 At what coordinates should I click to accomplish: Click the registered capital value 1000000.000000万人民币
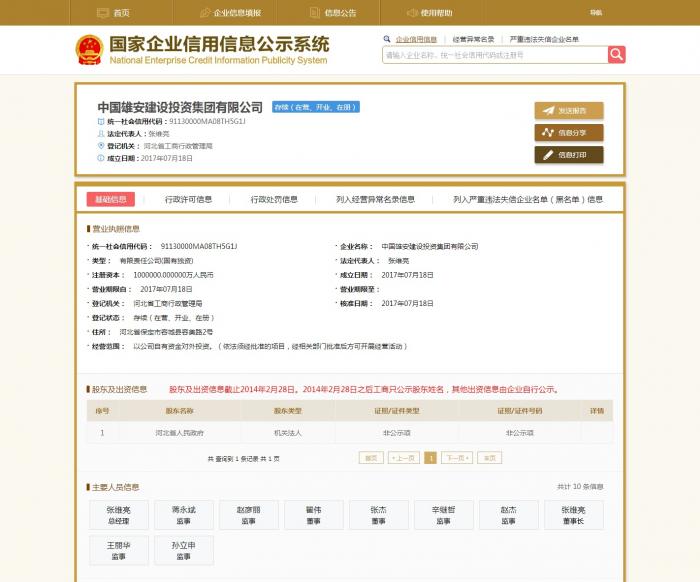173,275
